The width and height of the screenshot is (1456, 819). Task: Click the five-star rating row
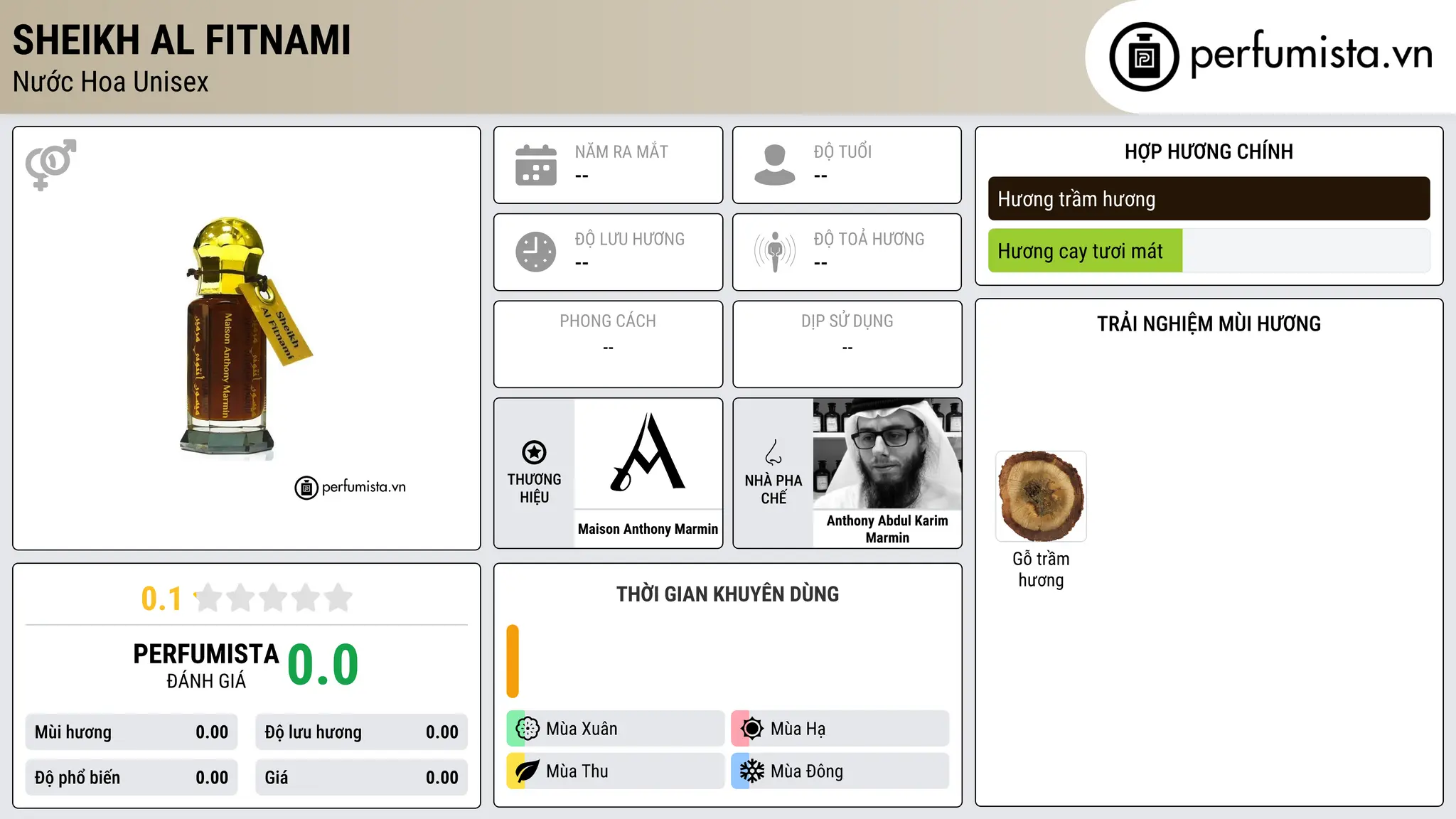274,598
